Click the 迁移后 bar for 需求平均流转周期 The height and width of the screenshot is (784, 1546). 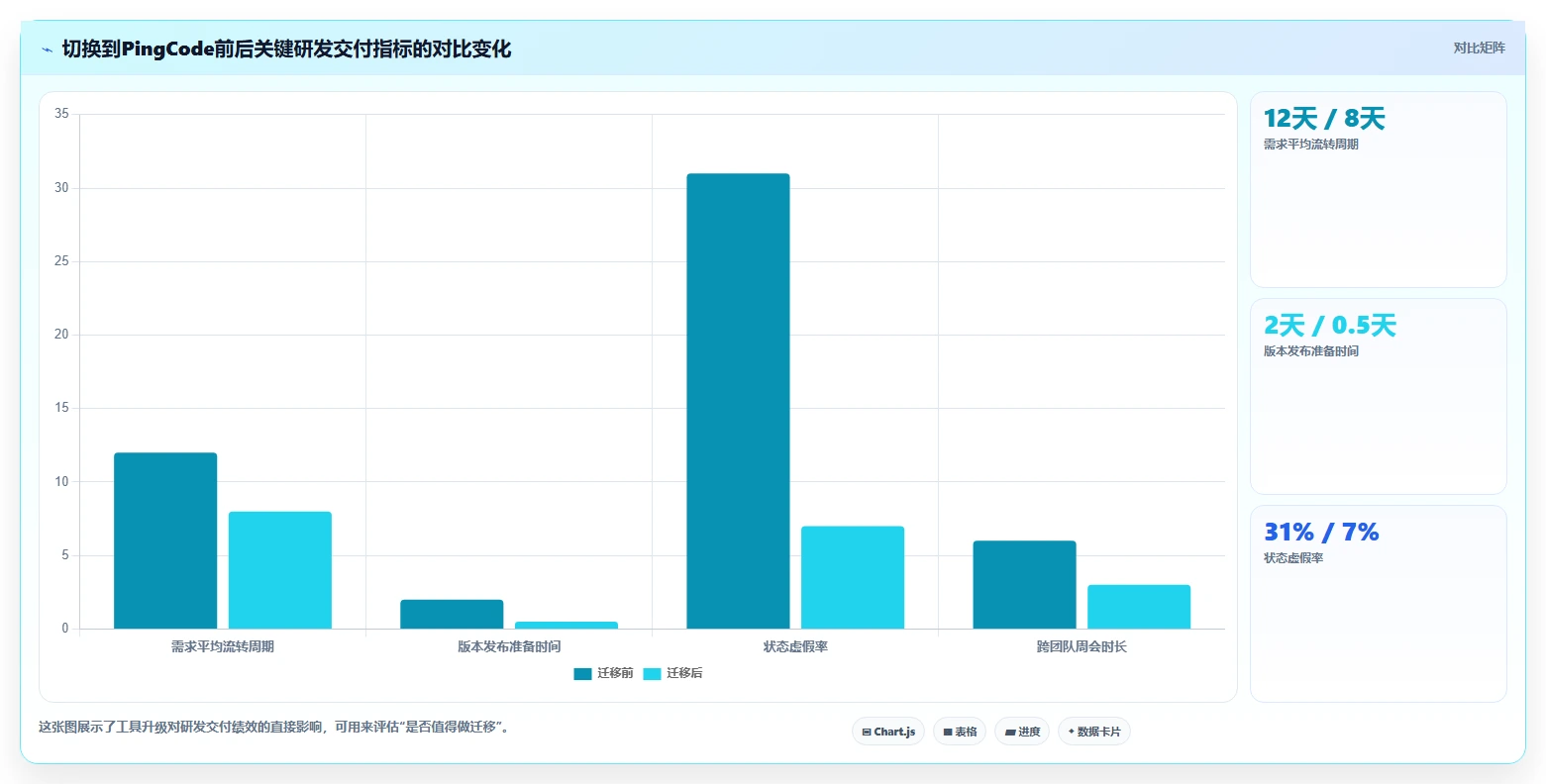click(x=280, y=570)
